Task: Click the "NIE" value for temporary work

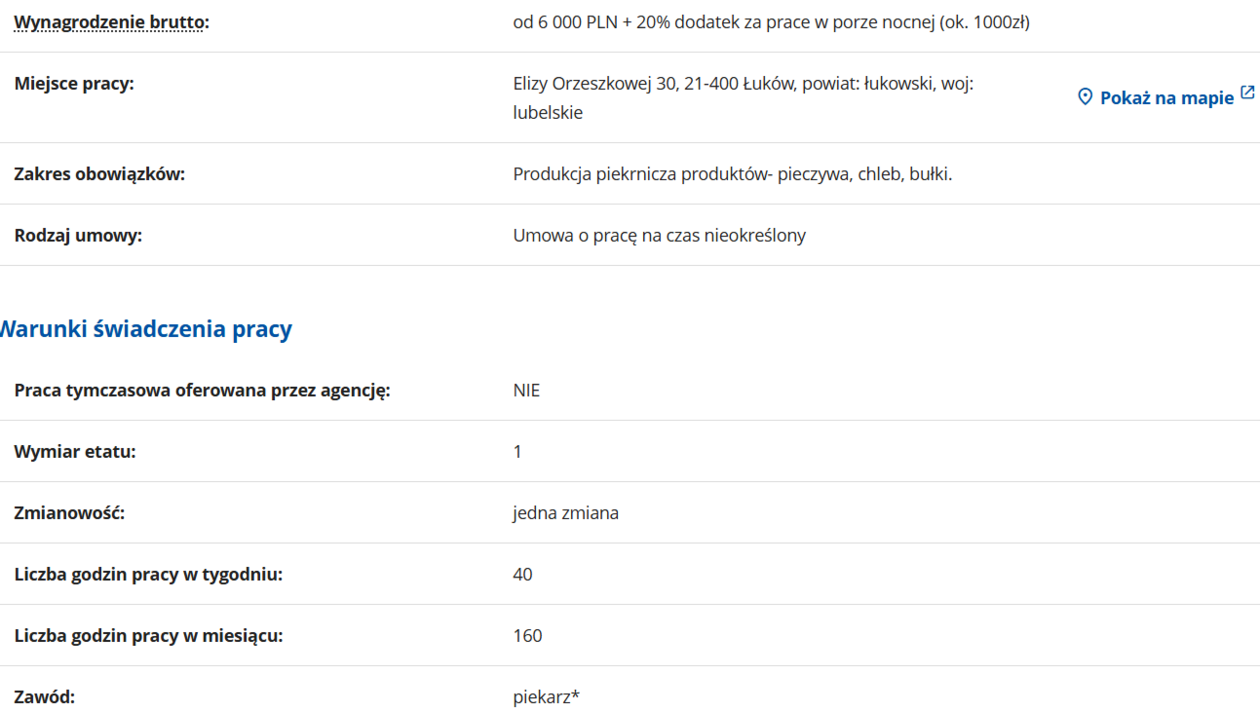Action: [526, 390]
